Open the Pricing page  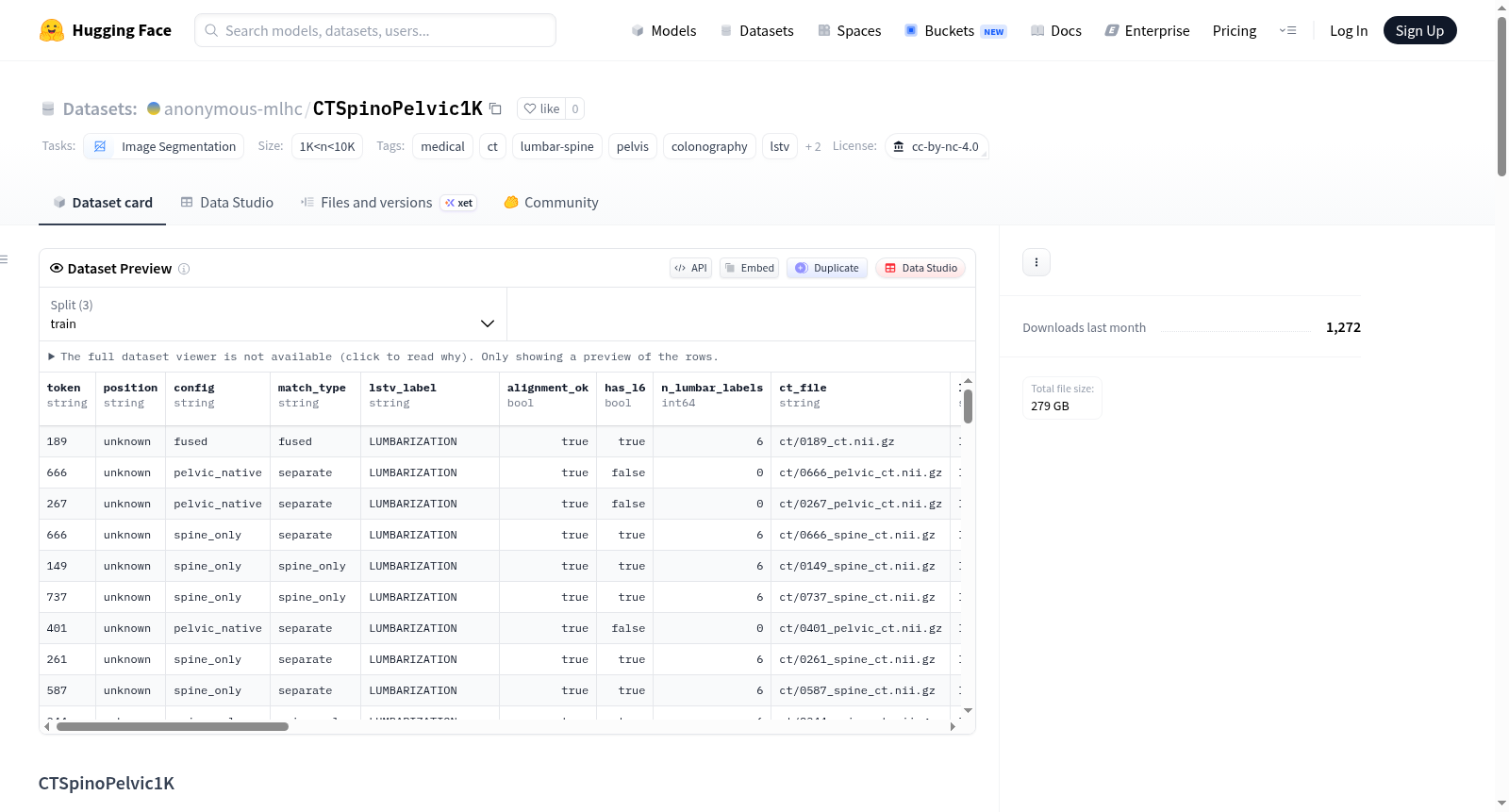point(1235,30)
